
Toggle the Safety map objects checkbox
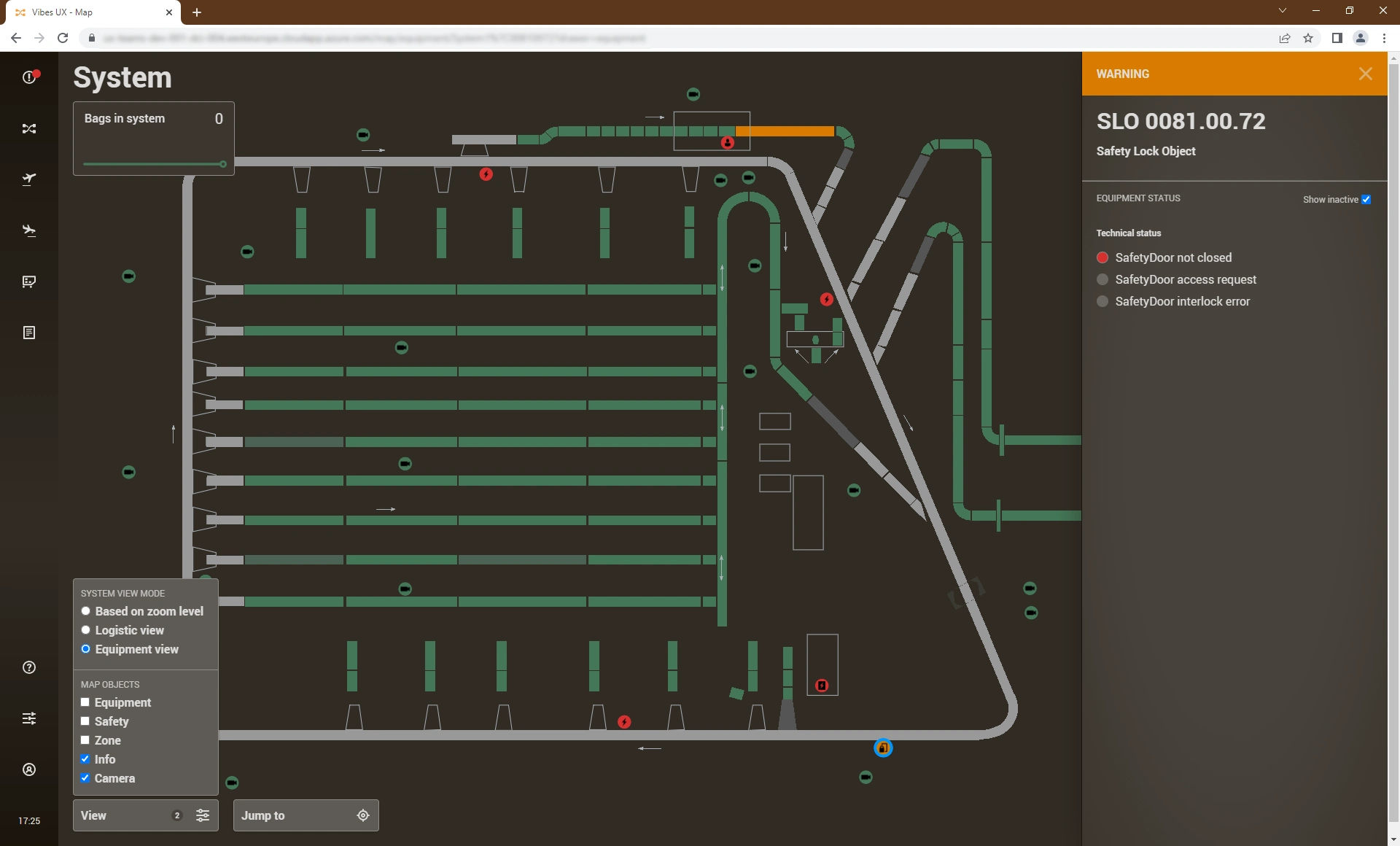pos(85,721)
